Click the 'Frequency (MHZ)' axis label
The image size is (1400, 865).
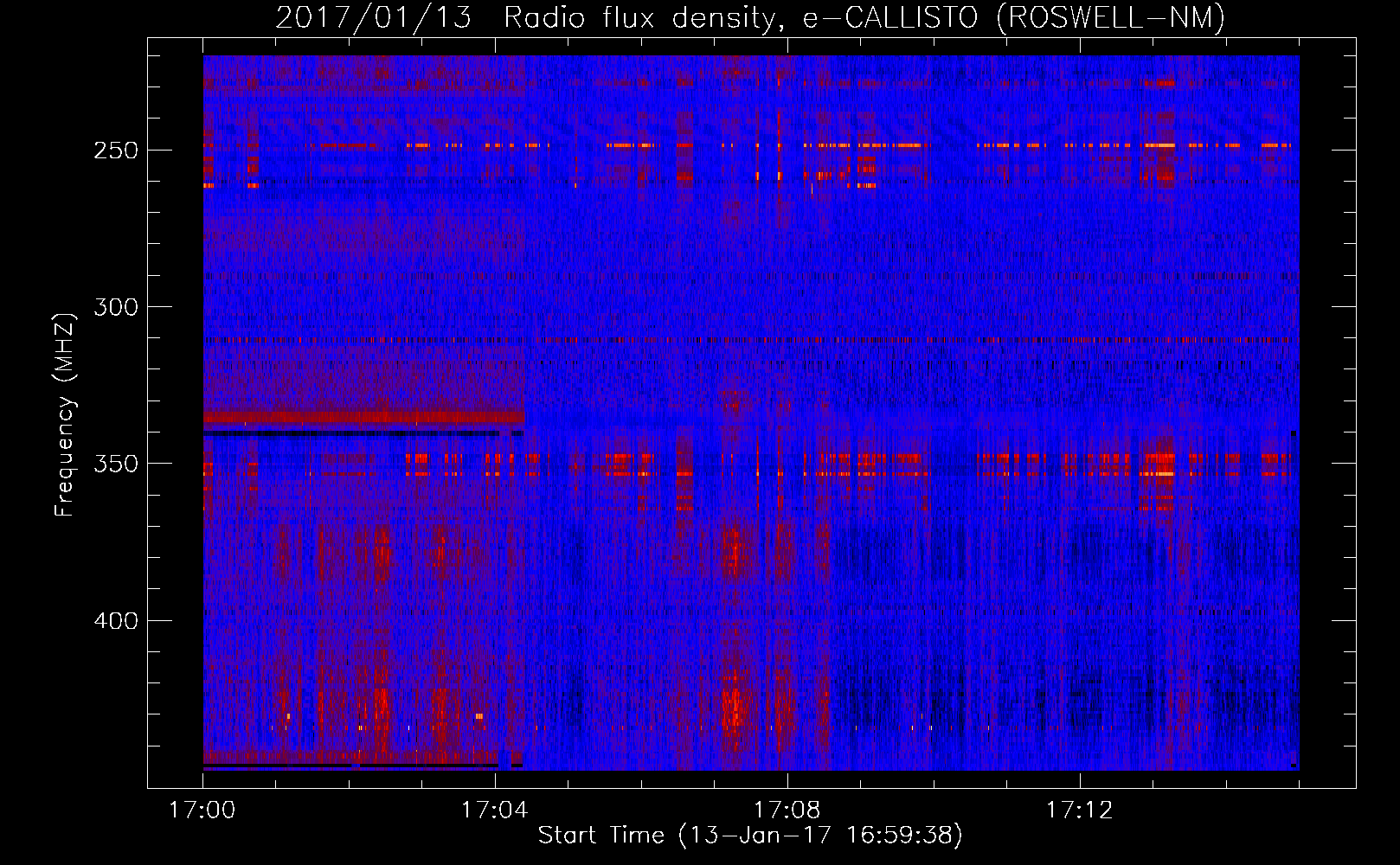[x=65, y=415]
